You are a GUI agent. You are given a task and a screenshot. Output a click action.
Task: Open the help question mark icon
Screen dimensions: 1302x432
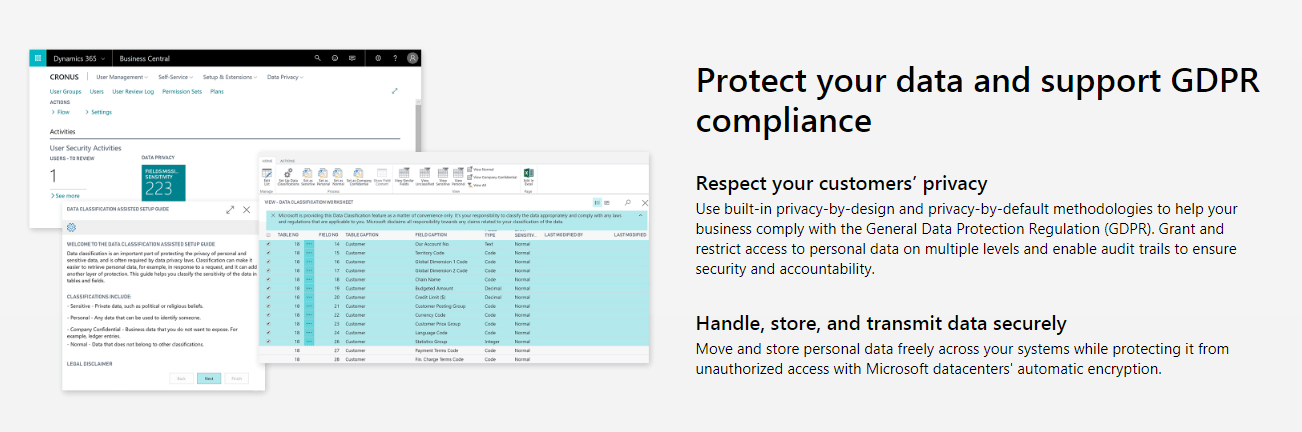tap(395, 58)
